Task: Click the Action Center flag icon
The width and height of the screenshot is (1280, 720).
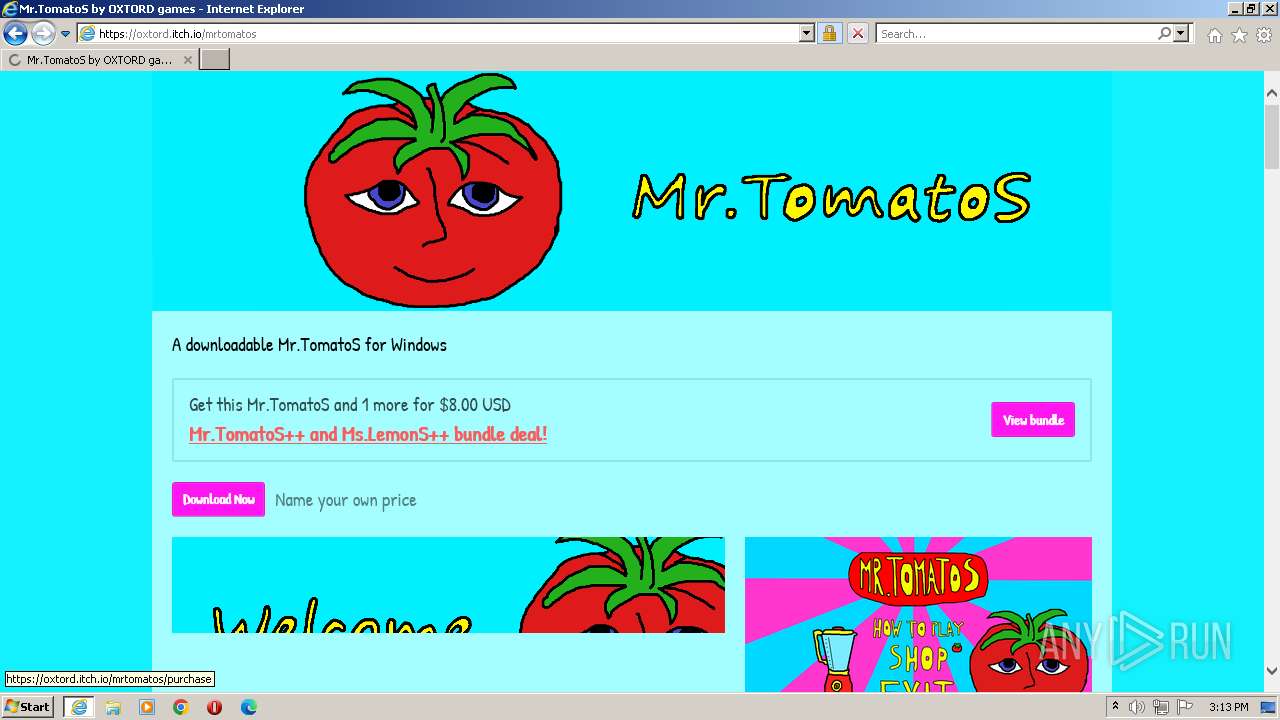Action: [1185, 707]
